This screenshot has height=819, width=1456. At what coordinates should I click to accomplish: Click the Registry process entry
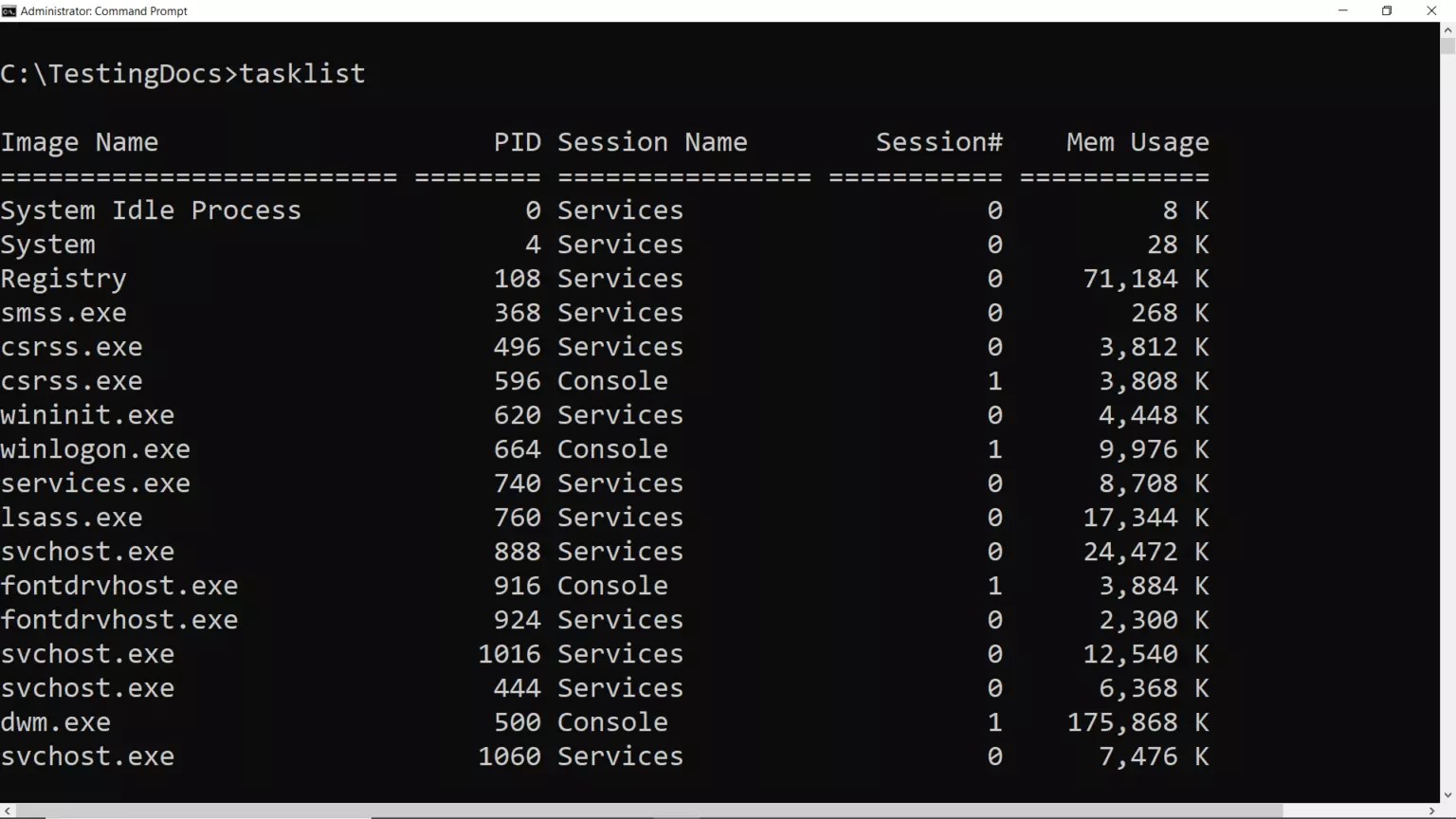[x=64, y=278]
